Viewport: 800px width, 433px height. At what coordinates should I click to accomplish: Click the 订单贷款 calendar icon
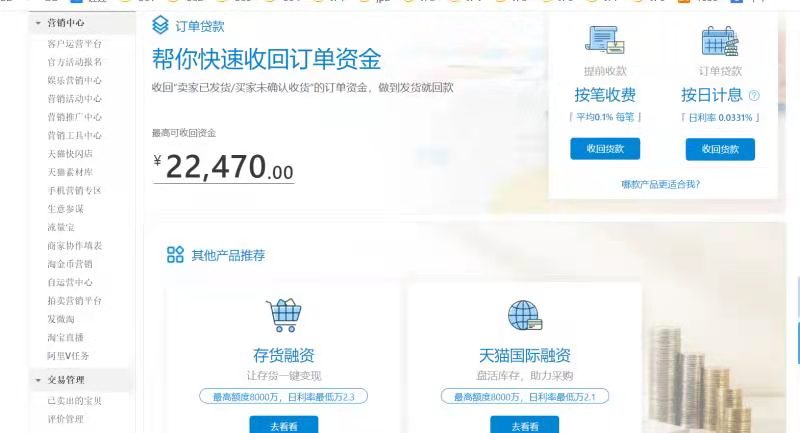tap(719, 41)
